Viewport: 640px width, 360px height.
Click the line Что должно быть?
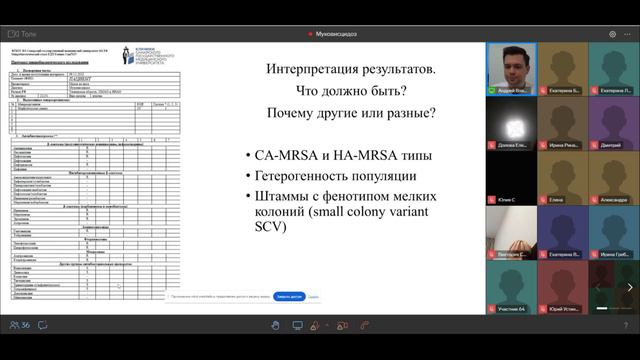tap(351, 91)
